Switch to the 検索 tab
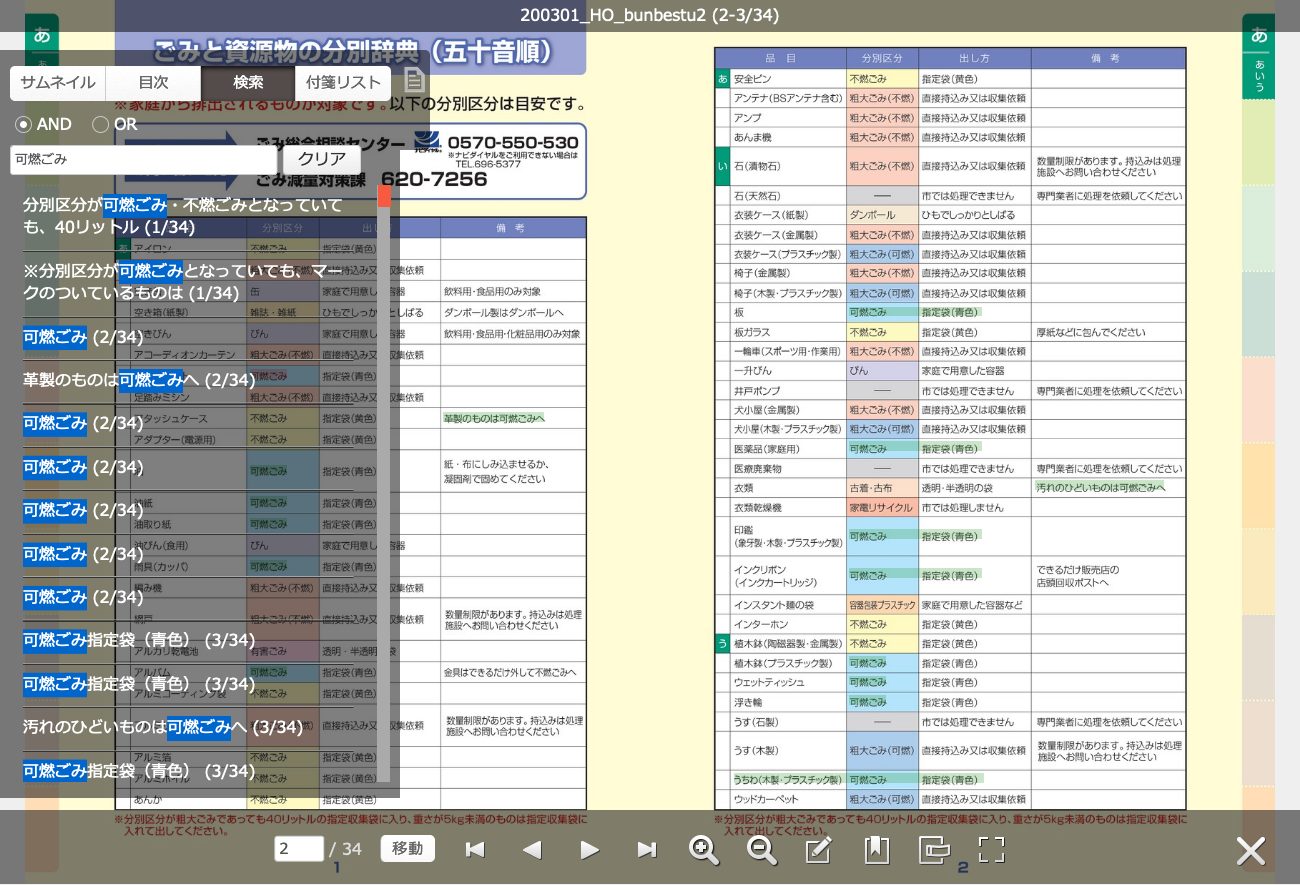 pyautogui.click(x=248, y=83)
